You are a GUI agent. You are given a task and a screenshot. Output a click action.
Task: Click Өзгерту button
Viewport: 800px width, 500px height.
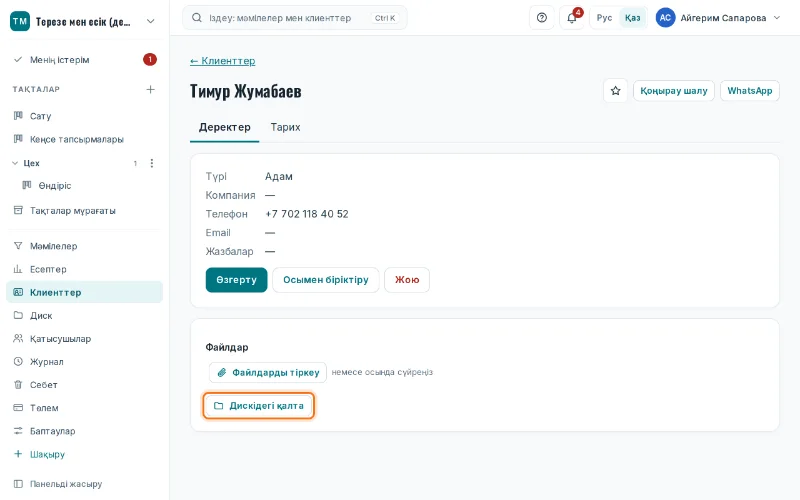(236, 280)
